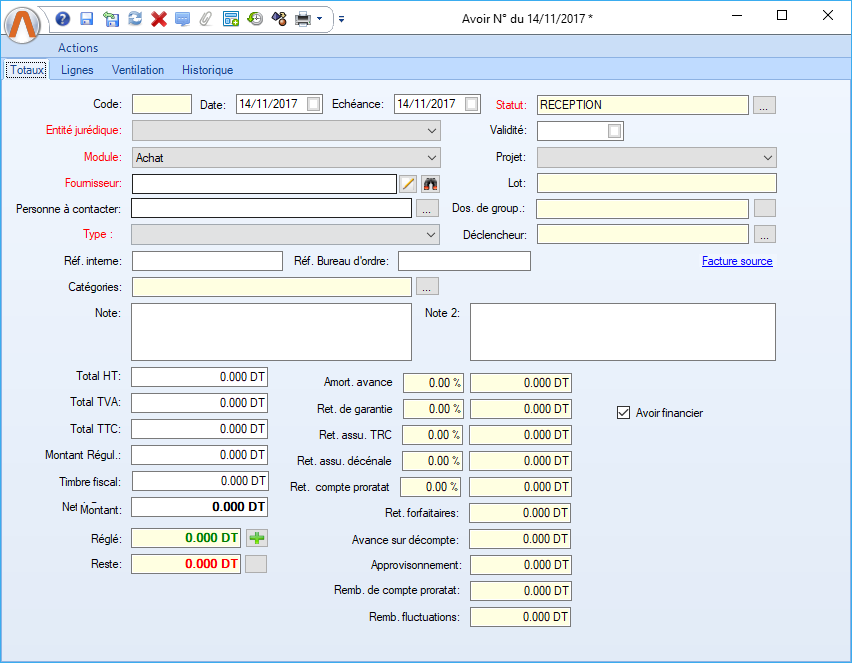The width and height of the screenshot is (852, 663).
Task: Uncheck the Avoir financier checkbox
Action: pyautogui.click(x=624, y=412)
